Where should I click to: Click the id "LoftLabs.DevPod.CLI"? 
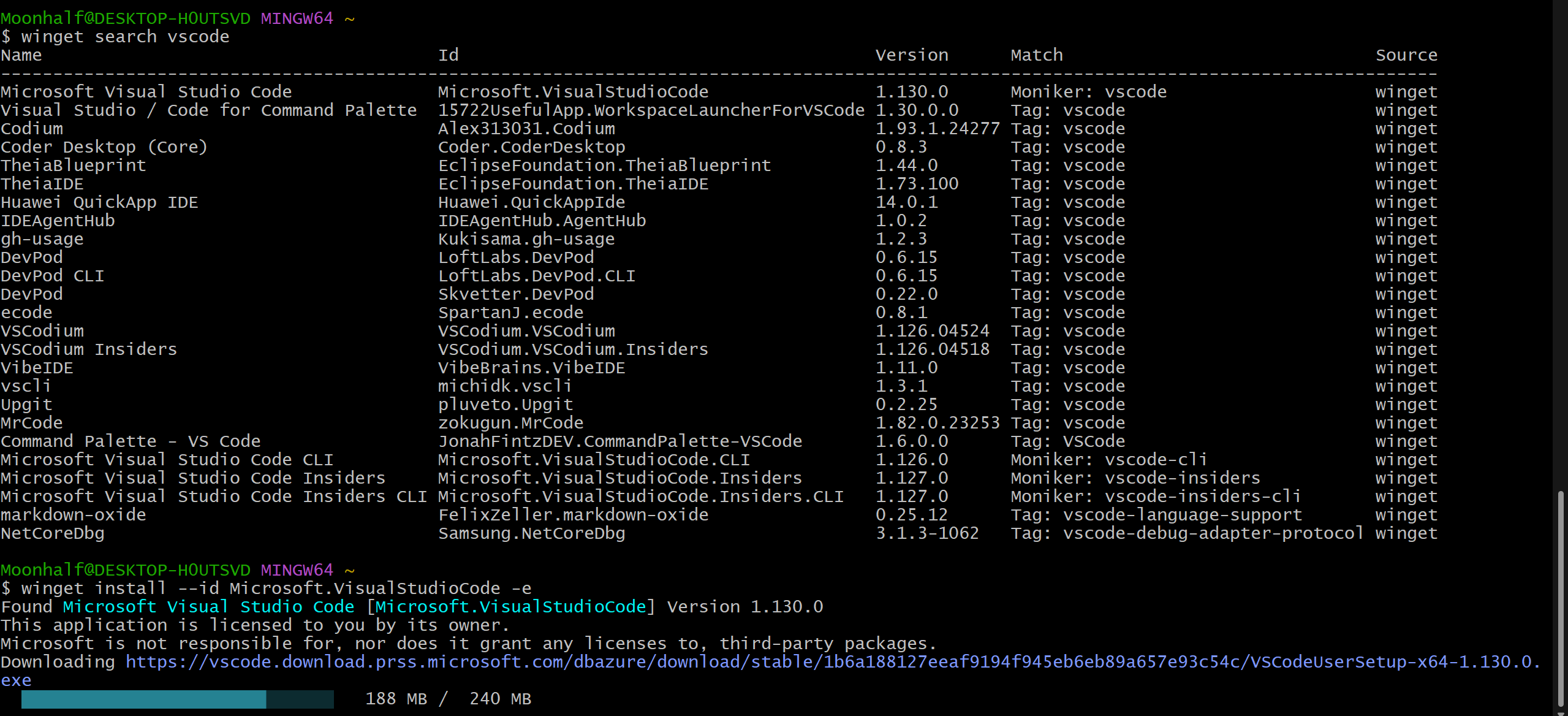click(537, 276)
